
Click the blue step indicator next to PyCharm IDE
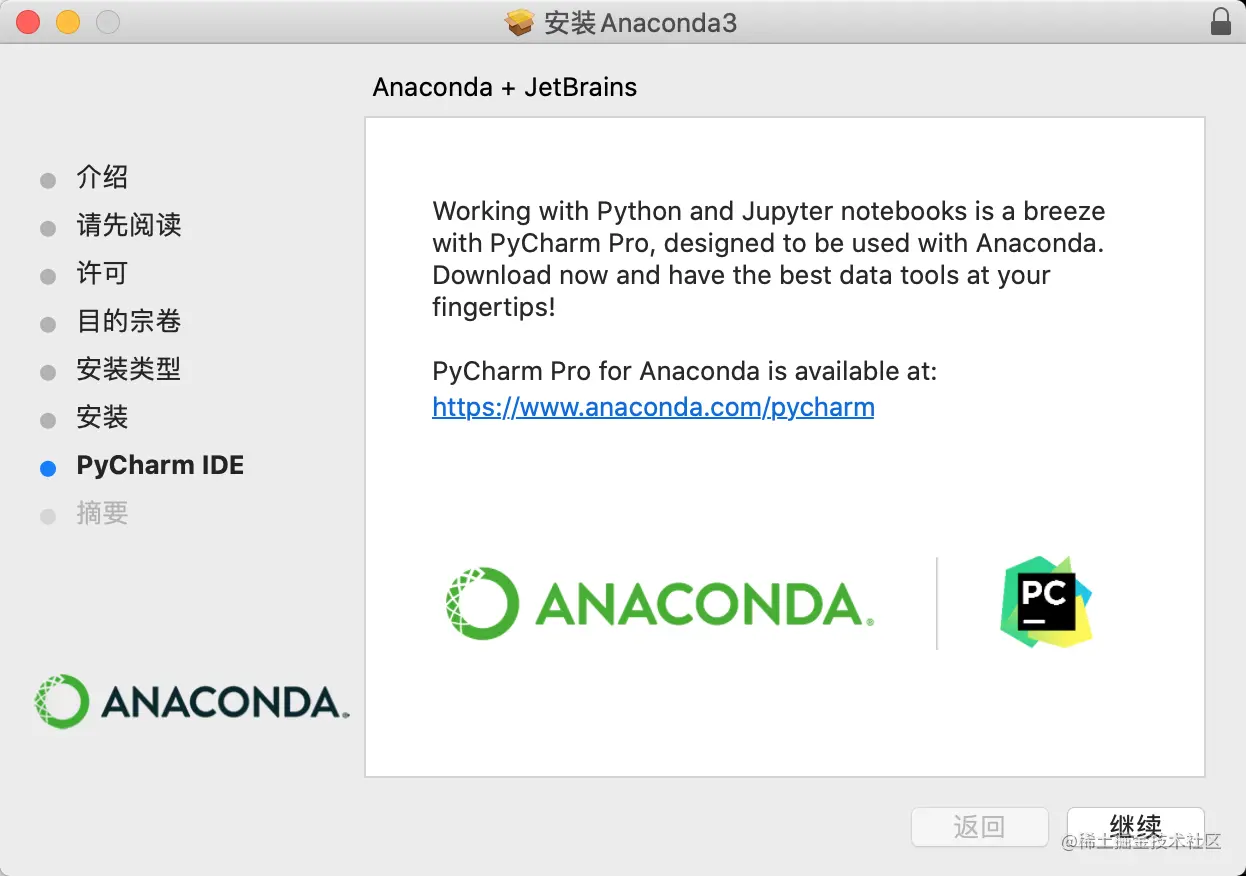(47, 466)
